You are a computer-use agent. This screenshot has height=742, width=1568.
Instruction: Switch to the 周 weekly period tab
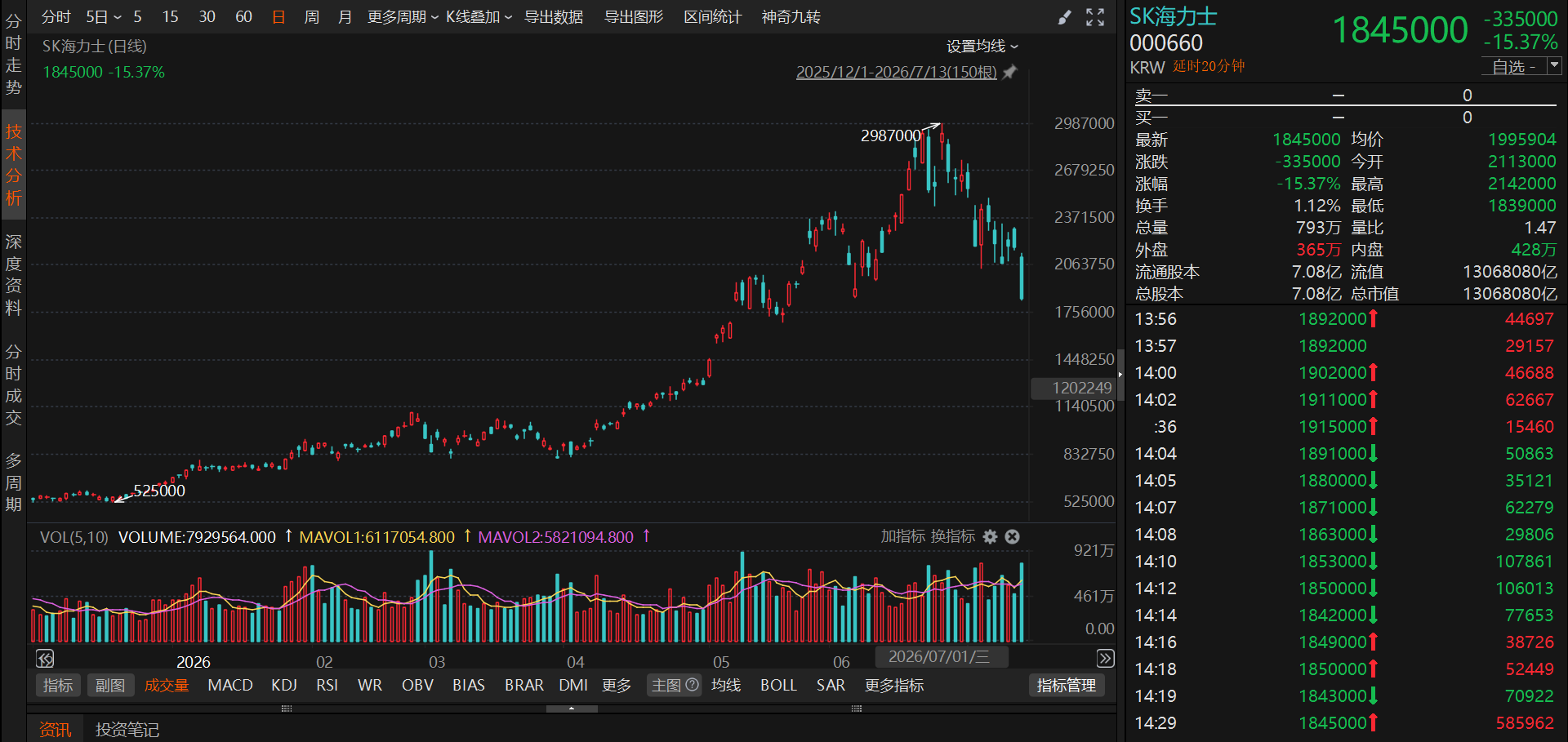[x=311, y=17]
